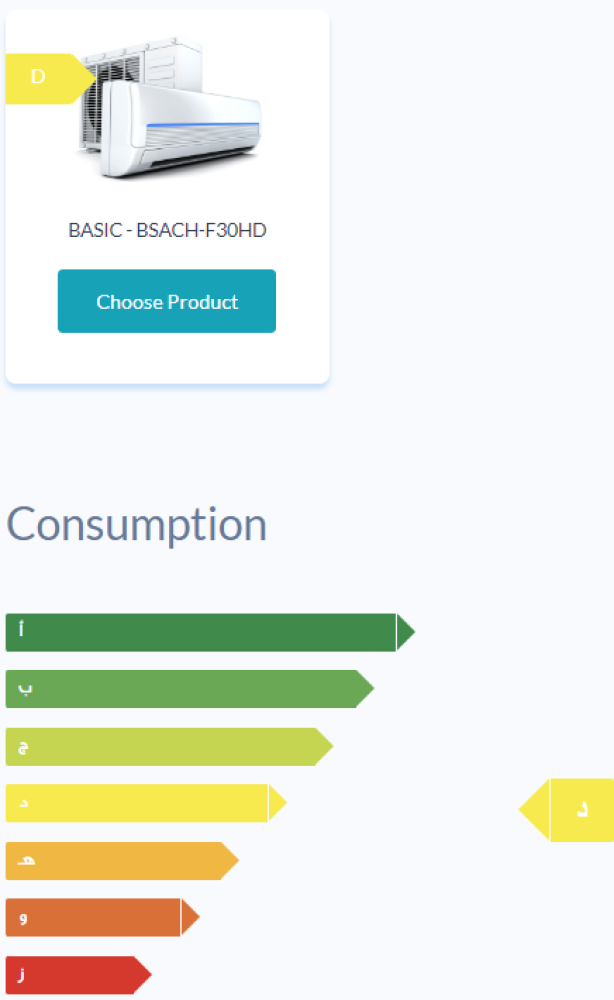Viewport: 614px width, 1000px height.
Task: Select the lime ج efficiency bar
Action: [160, 746]
